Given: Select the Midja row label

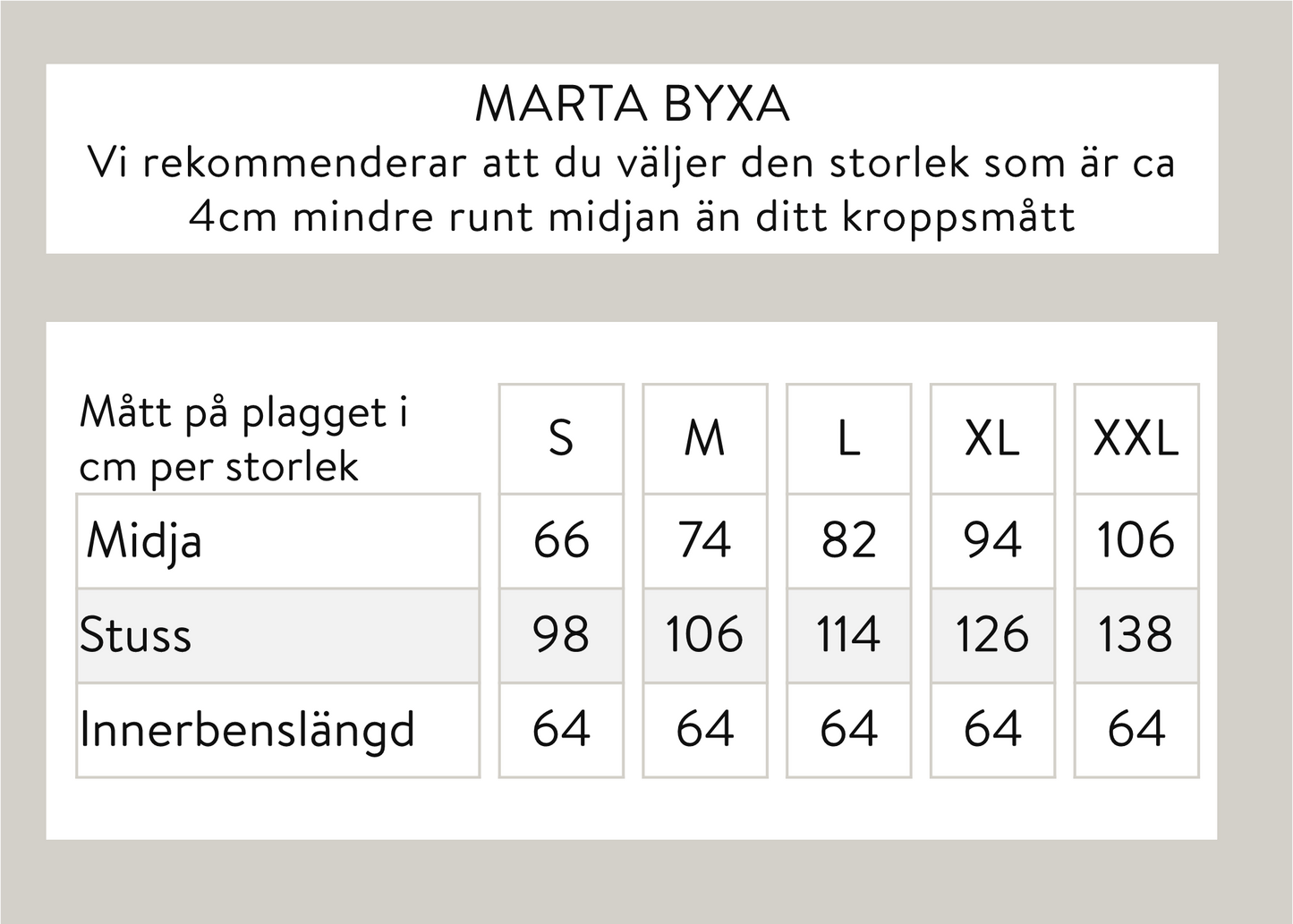Looking at the screenshot, I should point(145,541).
